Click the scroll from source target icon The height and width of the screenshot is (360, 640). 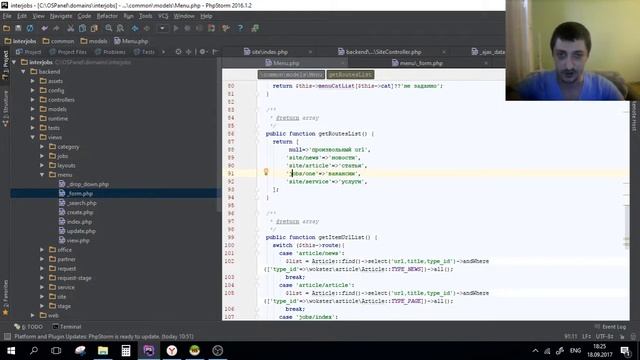point(178,52)
